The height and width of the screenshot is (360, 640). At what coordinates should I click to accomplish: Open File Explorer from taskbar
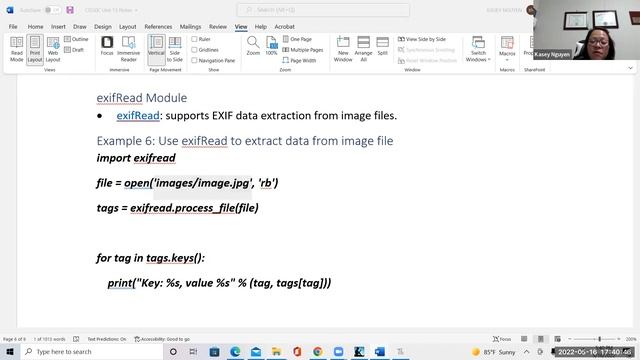[276, 351]
